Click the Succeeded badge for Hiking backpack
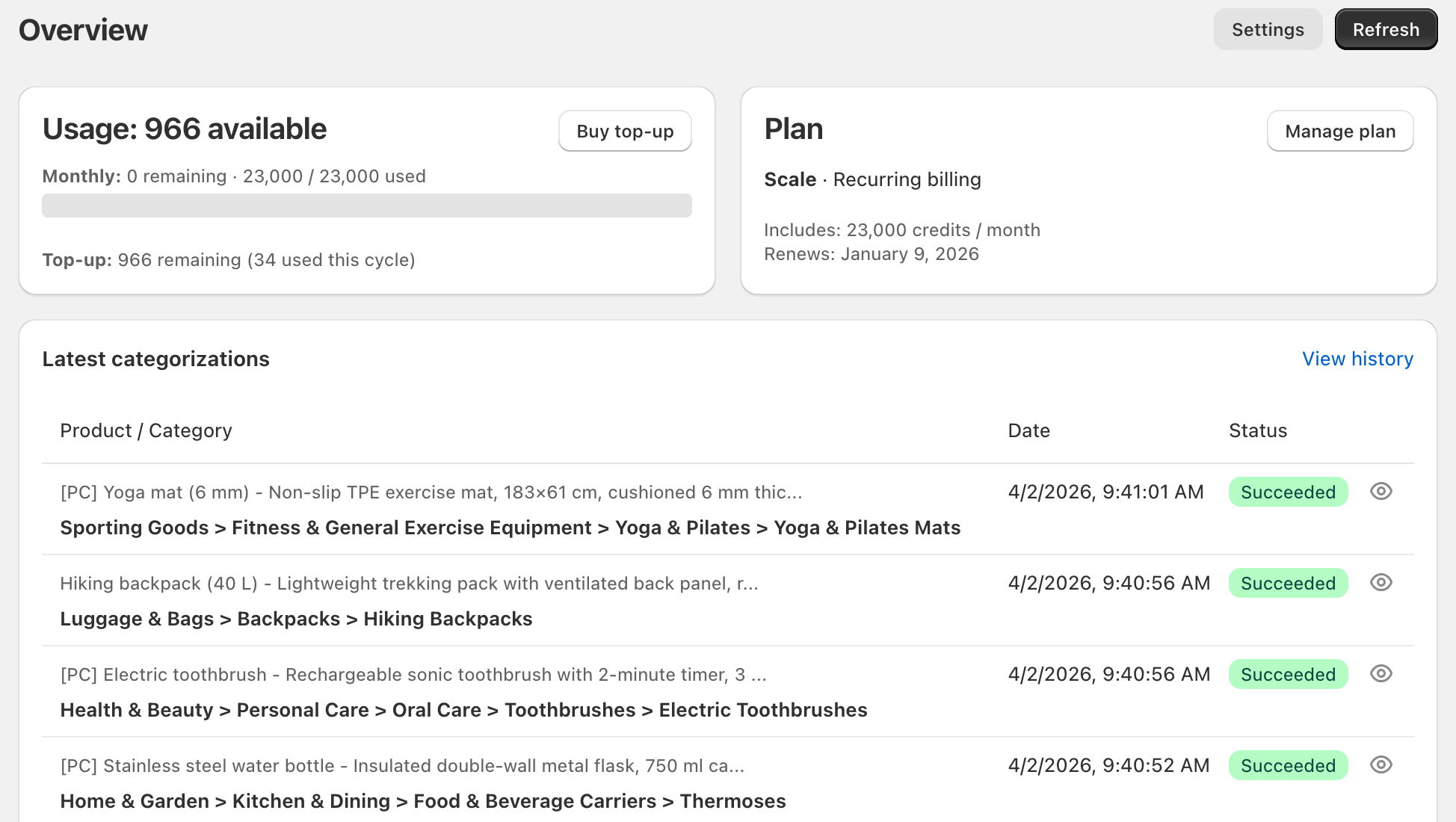This screenshot has width=1456, height=822. pyautogui.click(x=1288, y=583)
